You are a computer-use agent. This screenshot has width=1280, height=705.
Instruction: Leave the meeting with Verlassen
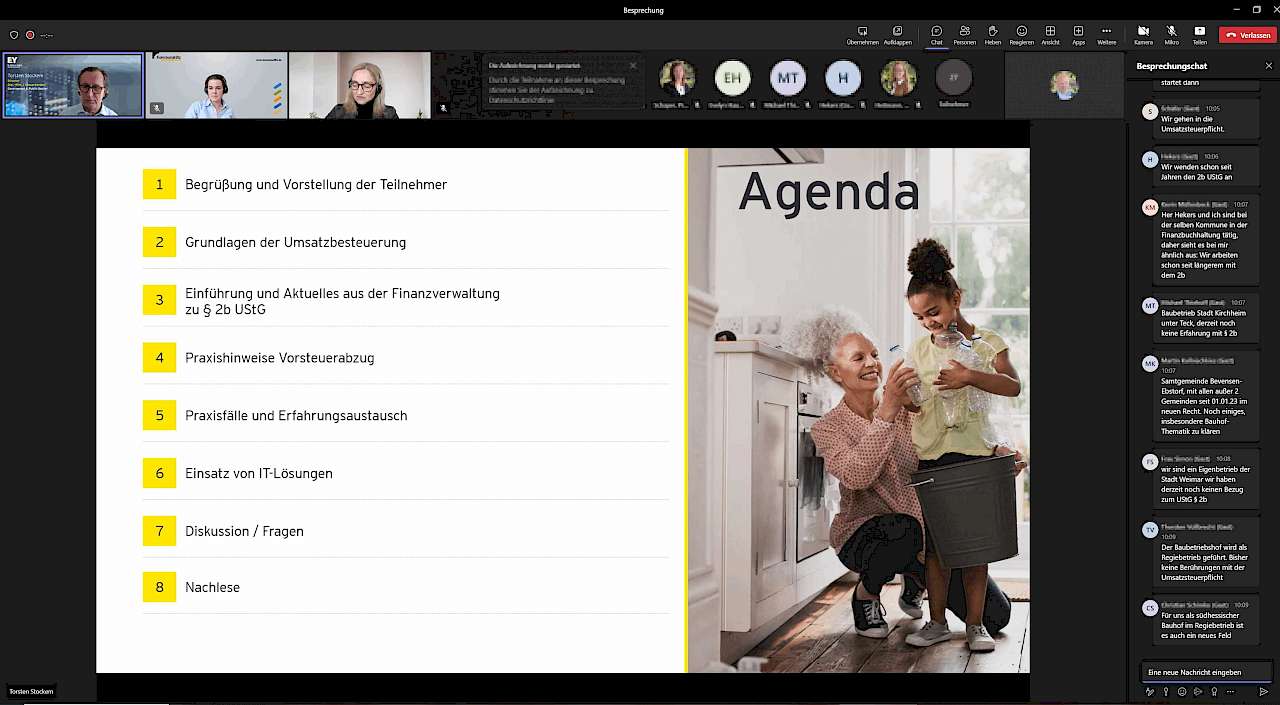(1248, 35)
